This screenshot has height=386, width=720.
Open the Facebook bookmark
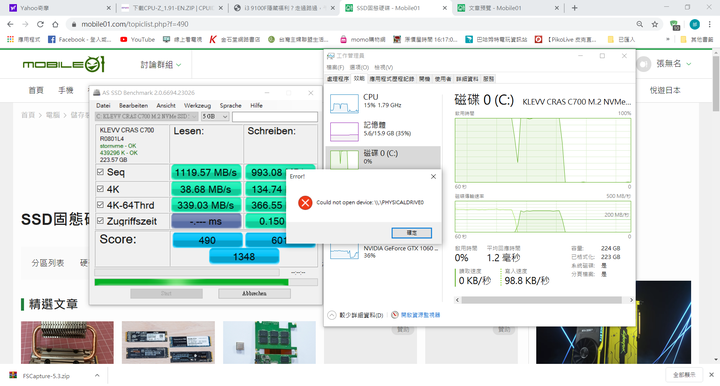[79, 39]
